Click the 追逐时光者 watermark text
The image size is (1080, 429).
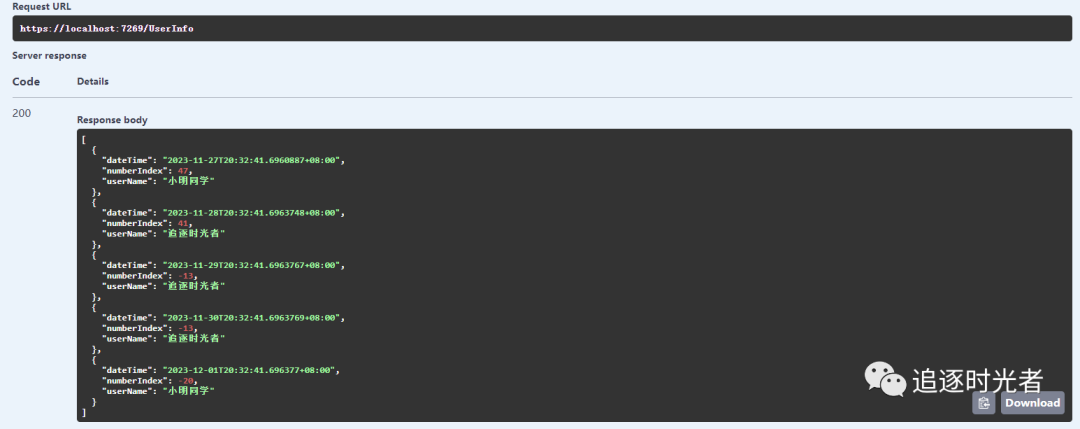(x=977, y=380)
